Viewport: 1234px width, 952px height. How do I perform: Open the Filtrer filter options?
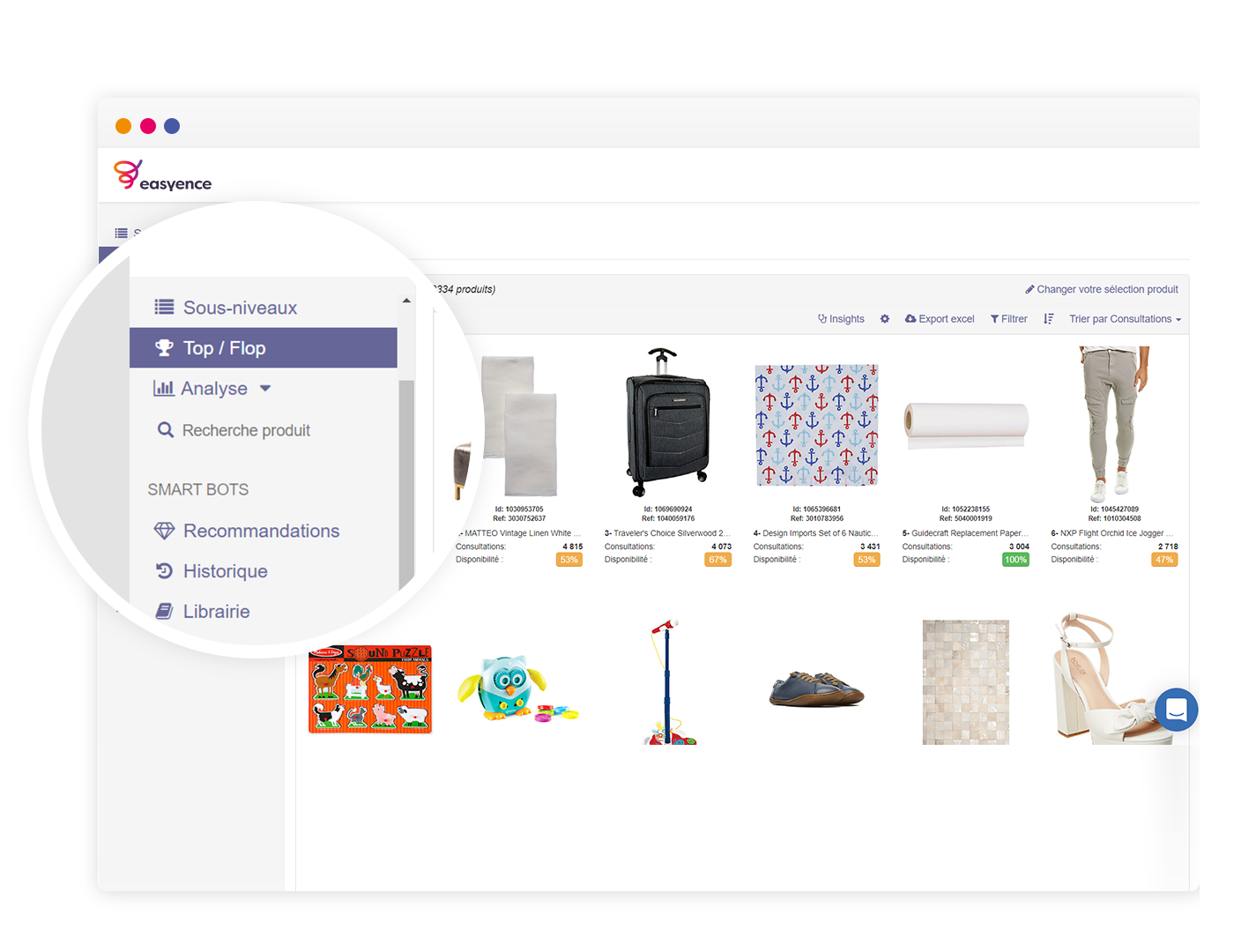1008,318
